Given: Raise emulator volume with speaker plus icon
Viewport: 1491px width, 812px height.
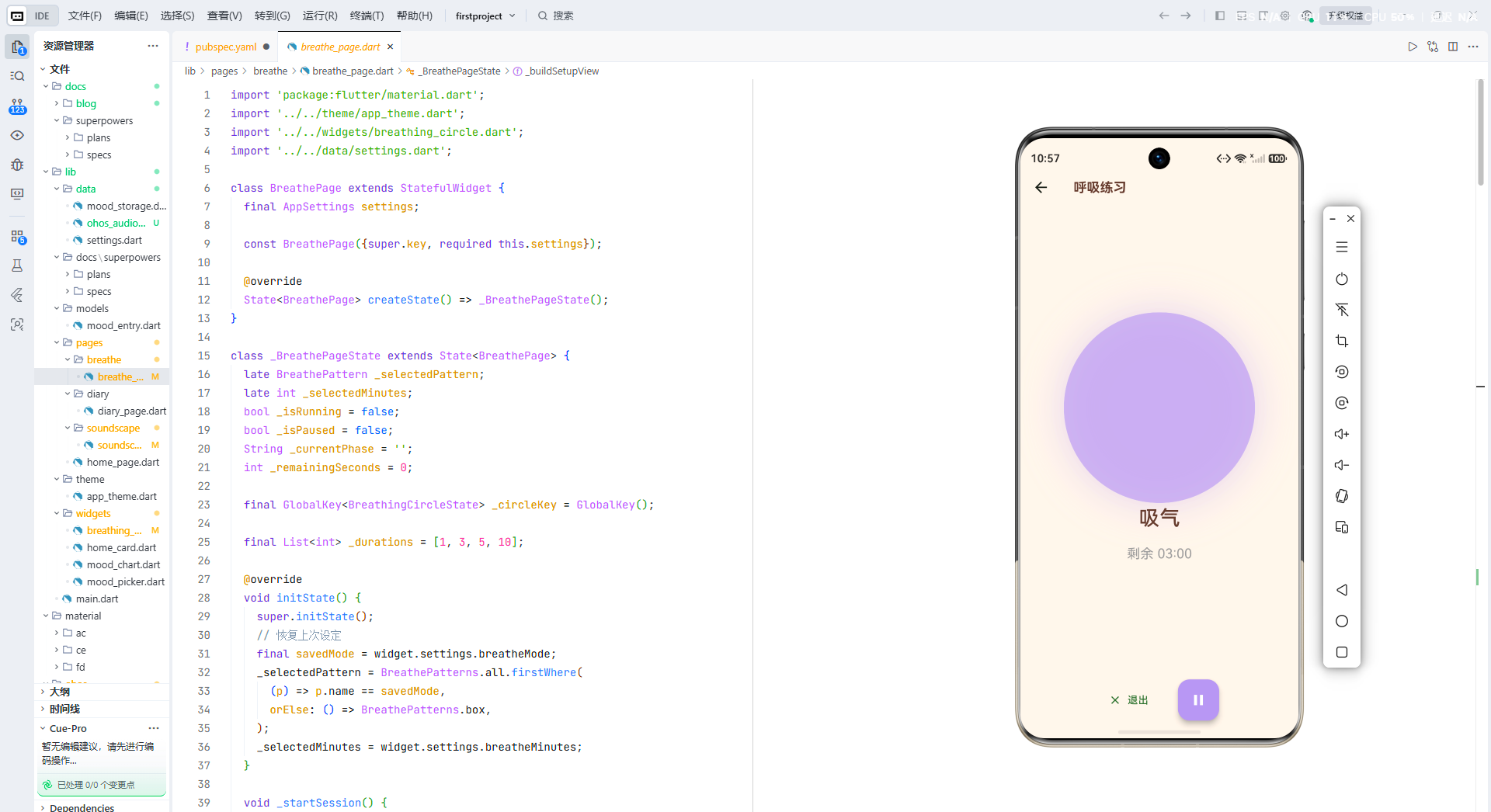Looking at the screenshot, I should [1342, 434].
